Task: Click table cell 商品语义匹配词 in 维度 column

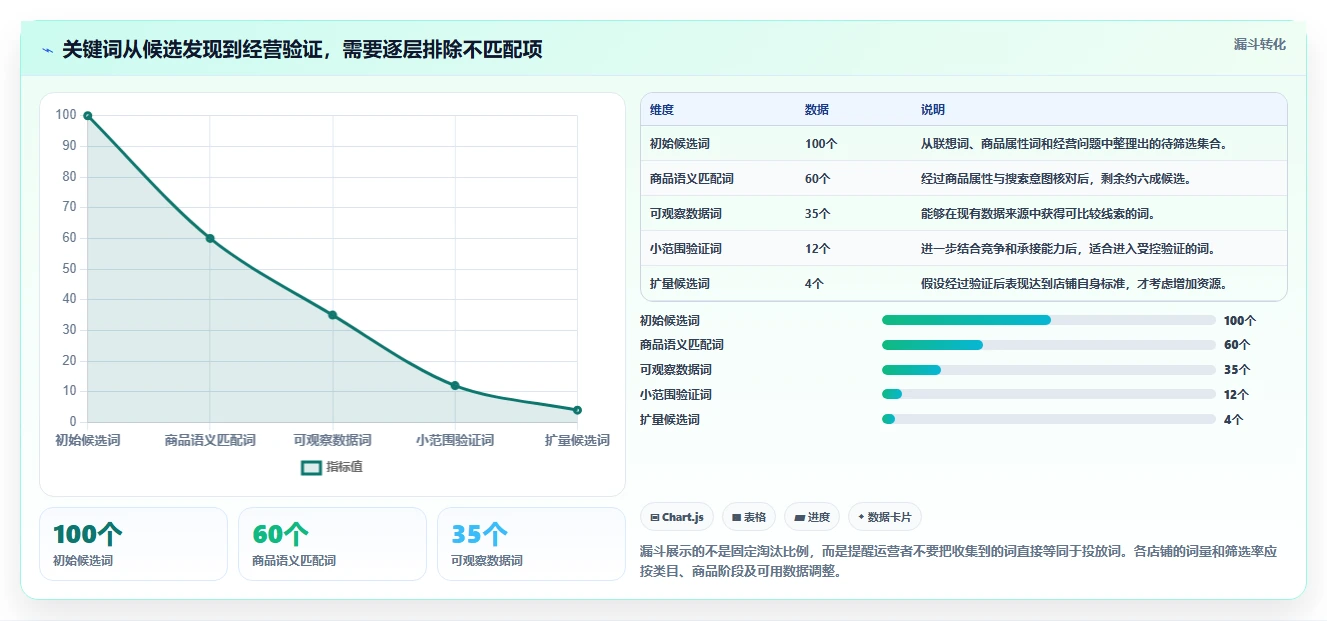Action: coord(692,179)
